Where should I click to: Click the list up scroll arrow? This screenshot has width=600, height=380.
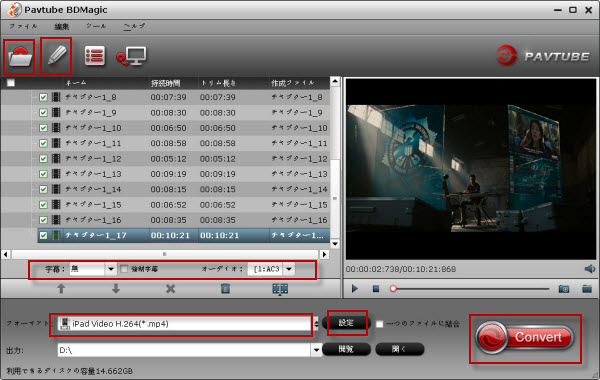[335, 81]
